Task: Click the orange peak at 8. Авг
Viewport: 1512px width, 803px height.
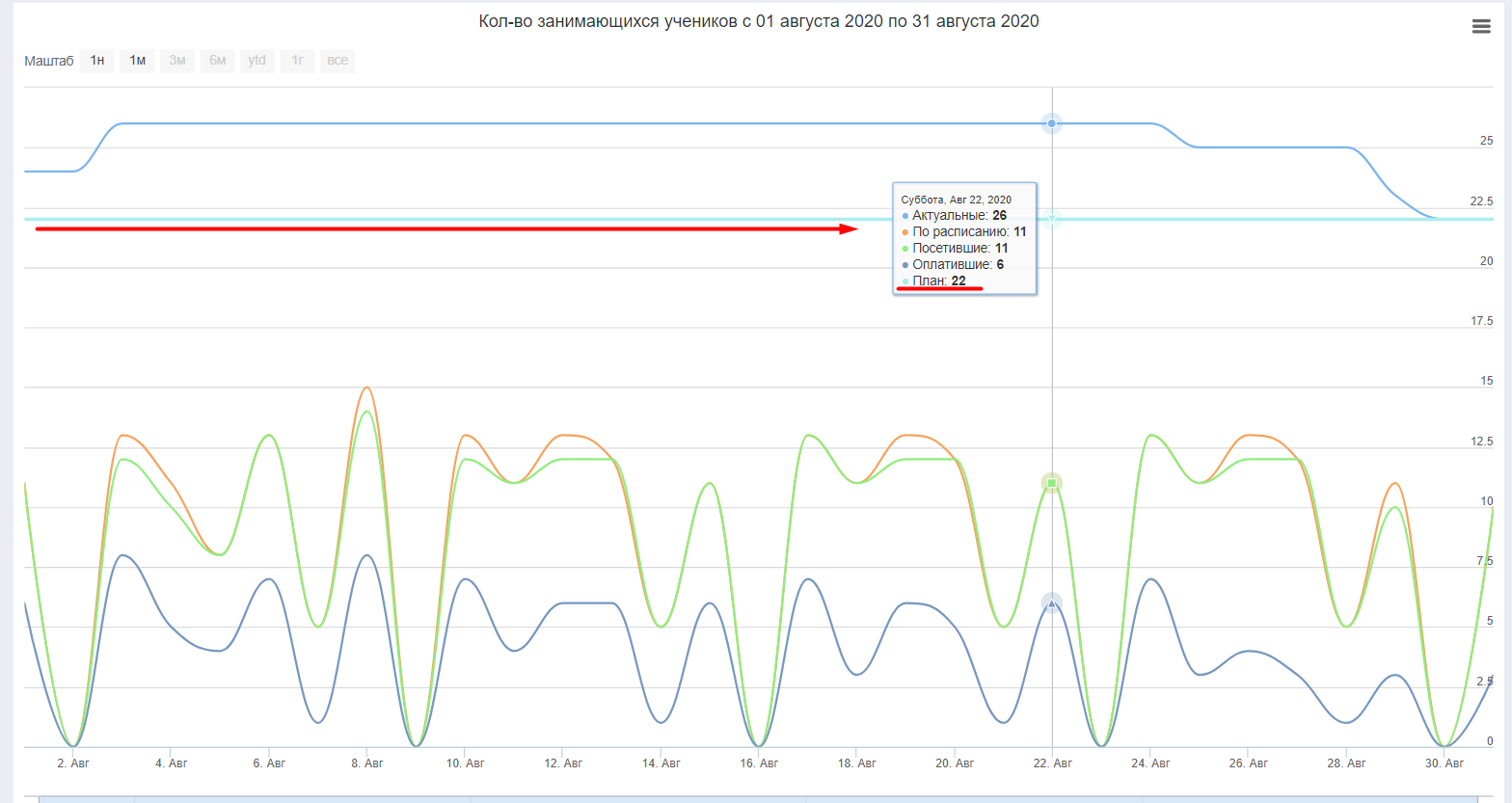Action: (366, 388)
